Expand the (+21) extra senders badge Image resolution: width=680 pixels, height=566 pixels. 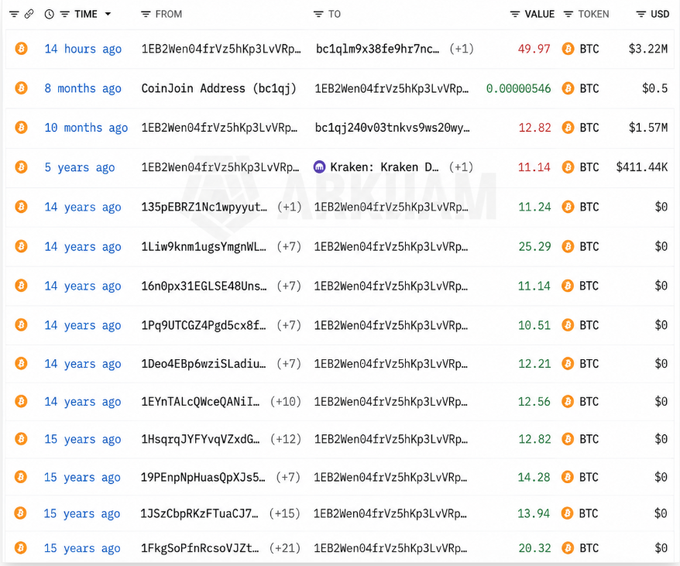[x=284, y=548]
